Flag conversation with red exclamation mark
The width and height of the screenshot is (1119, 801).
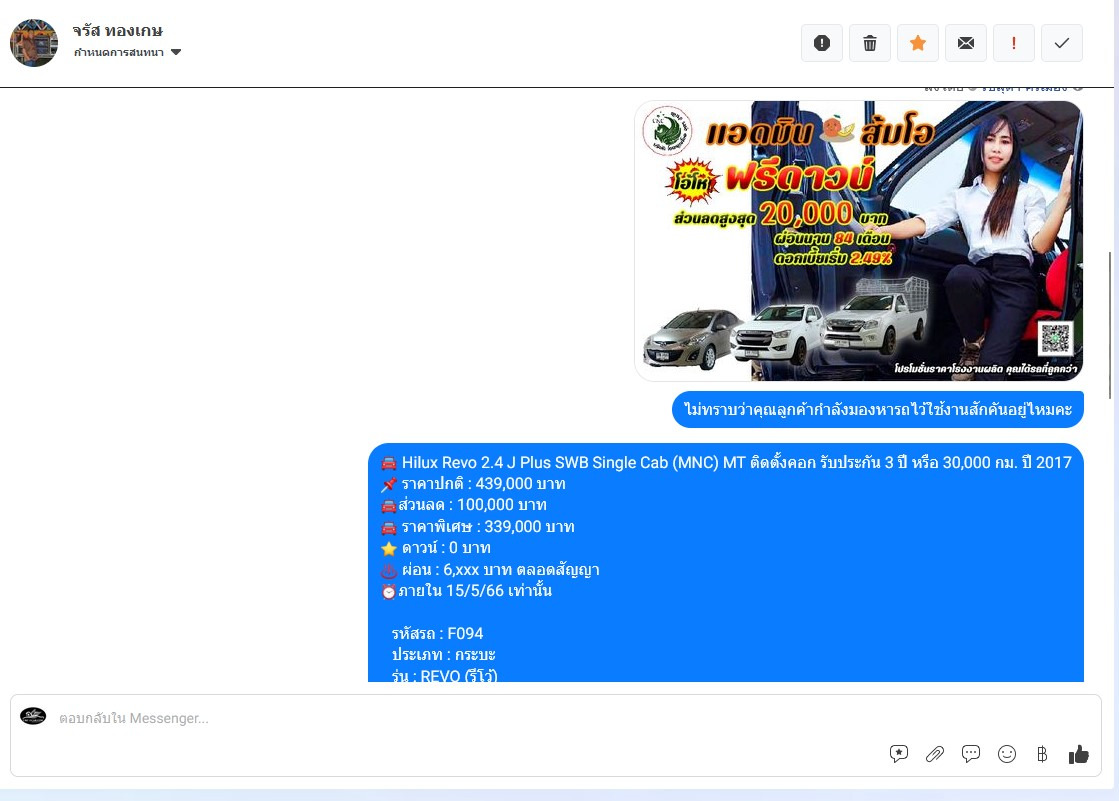pyautogui.click(x=1013, y=43)
